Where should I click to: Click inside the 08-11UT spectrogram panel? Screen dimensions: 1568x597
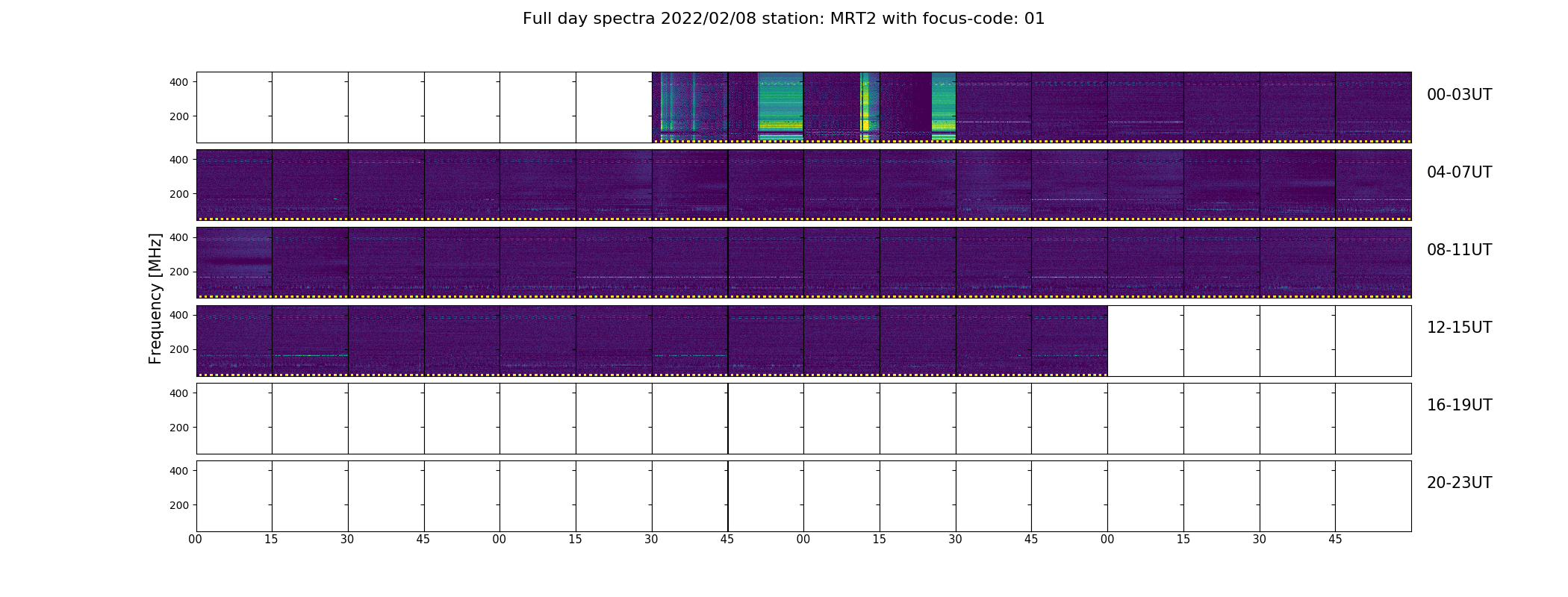(803, 263)
